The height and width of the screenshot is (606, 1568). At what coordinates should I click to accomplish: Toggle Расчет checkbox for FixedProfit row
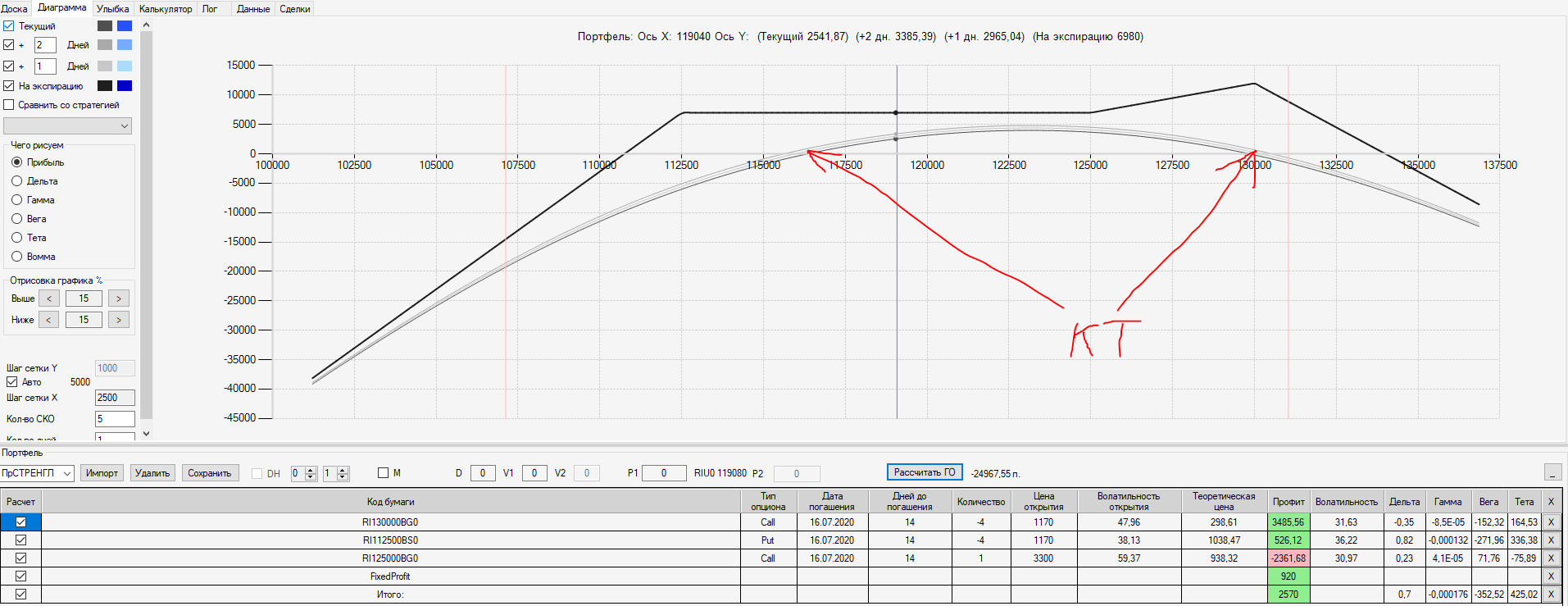pyautogui.click(x=20, y=576)
